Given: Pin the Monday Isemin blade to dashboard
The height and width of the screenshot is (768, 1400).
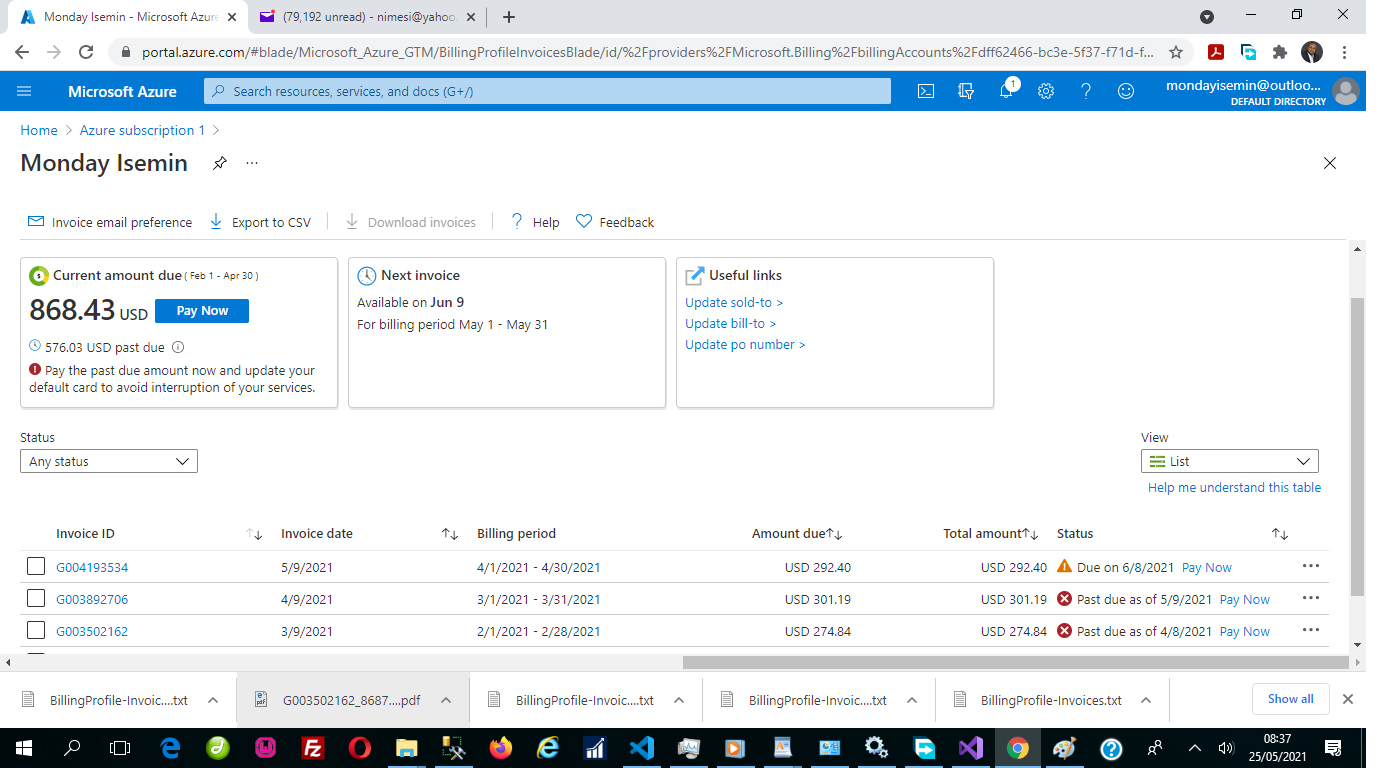Looking at the screenshot, I should [220, 163].
